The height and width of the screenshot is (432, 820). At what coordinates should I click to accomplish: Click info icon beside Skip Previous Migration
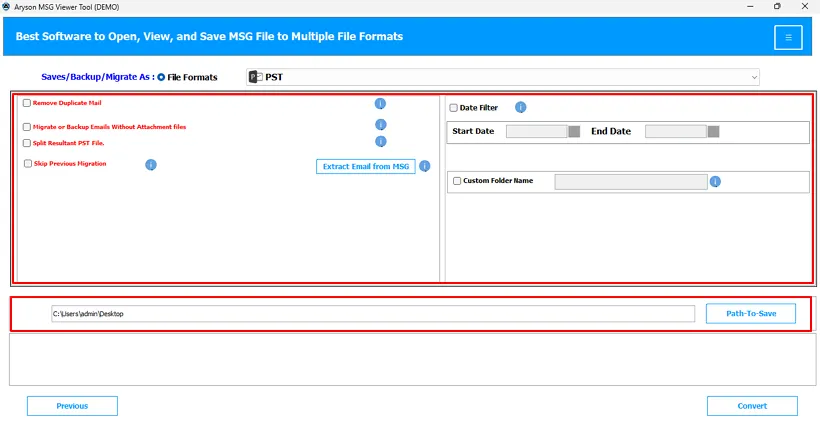[x=151, y=165]
